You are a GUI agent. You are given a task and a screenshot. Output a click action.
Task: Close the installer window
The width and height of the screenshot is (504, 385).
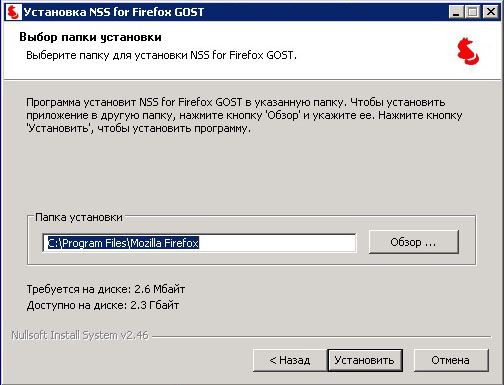point(491,12)
